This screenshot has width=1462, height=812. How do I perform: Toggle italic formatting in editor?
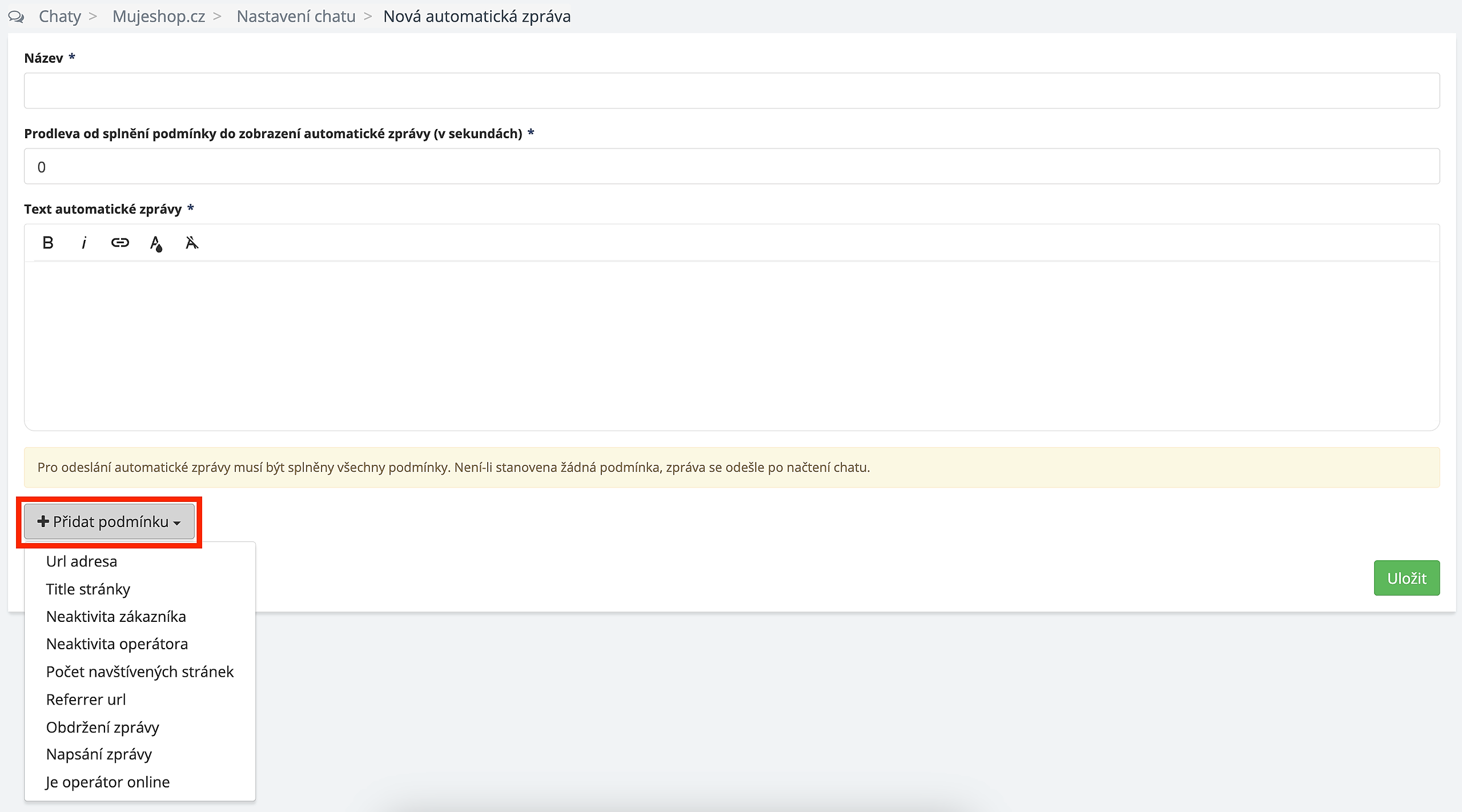(x=84, y=243)
